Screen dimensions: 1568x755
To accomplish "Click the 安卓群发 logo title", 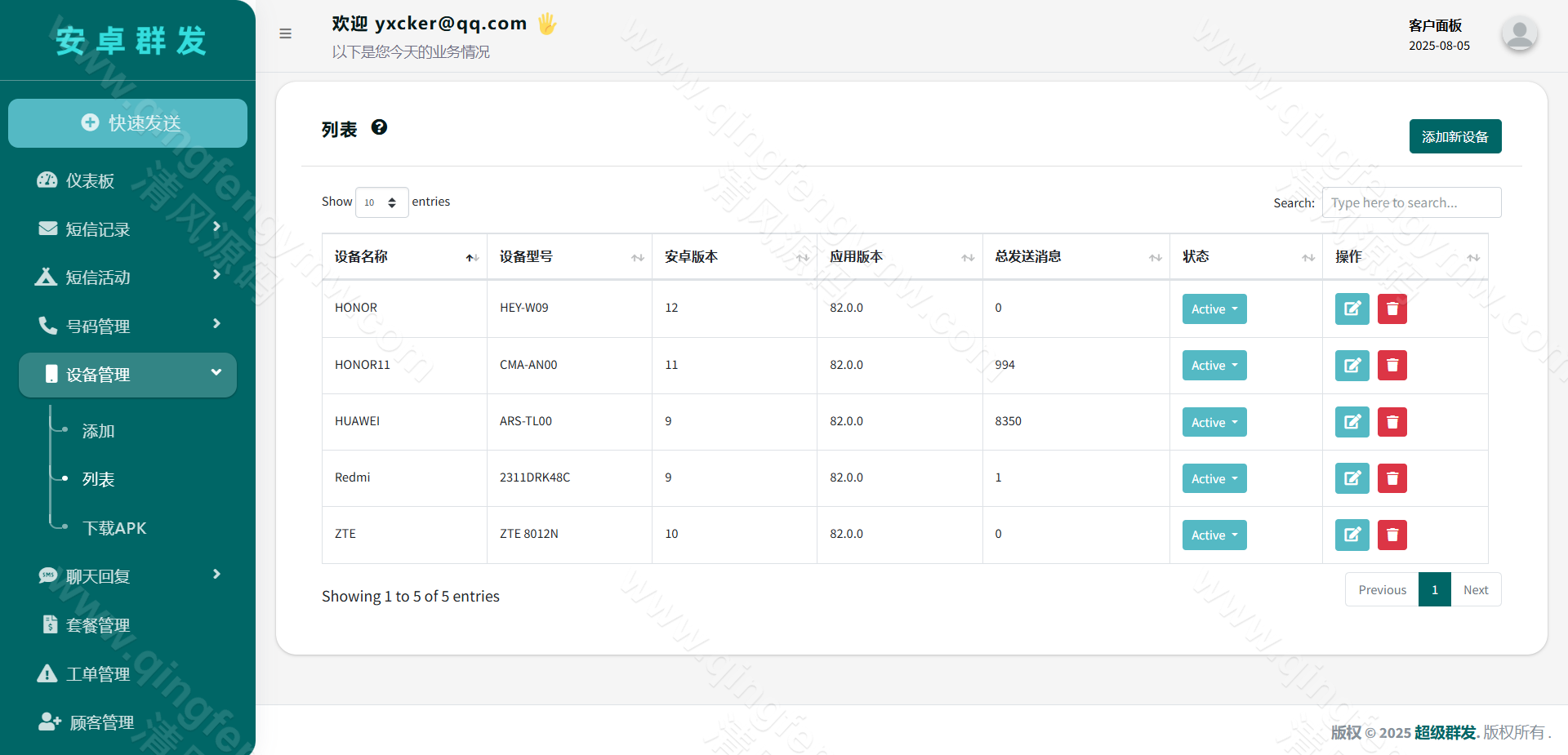I will click(131, 40).
